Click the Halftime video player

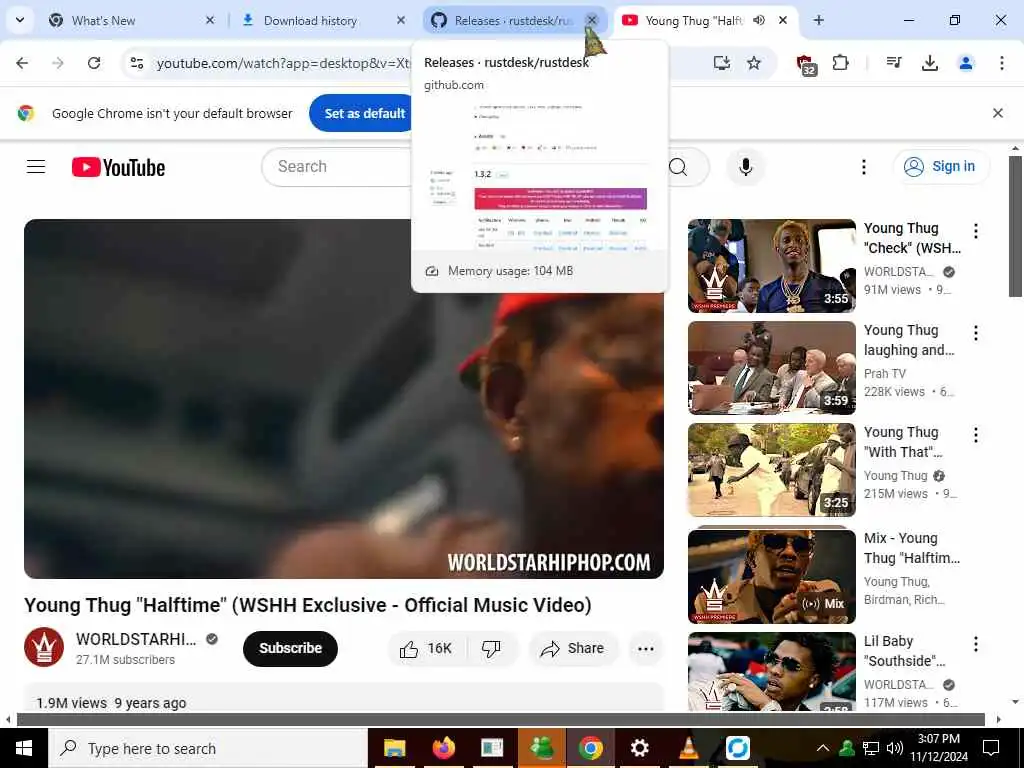(x=344, y=398)
